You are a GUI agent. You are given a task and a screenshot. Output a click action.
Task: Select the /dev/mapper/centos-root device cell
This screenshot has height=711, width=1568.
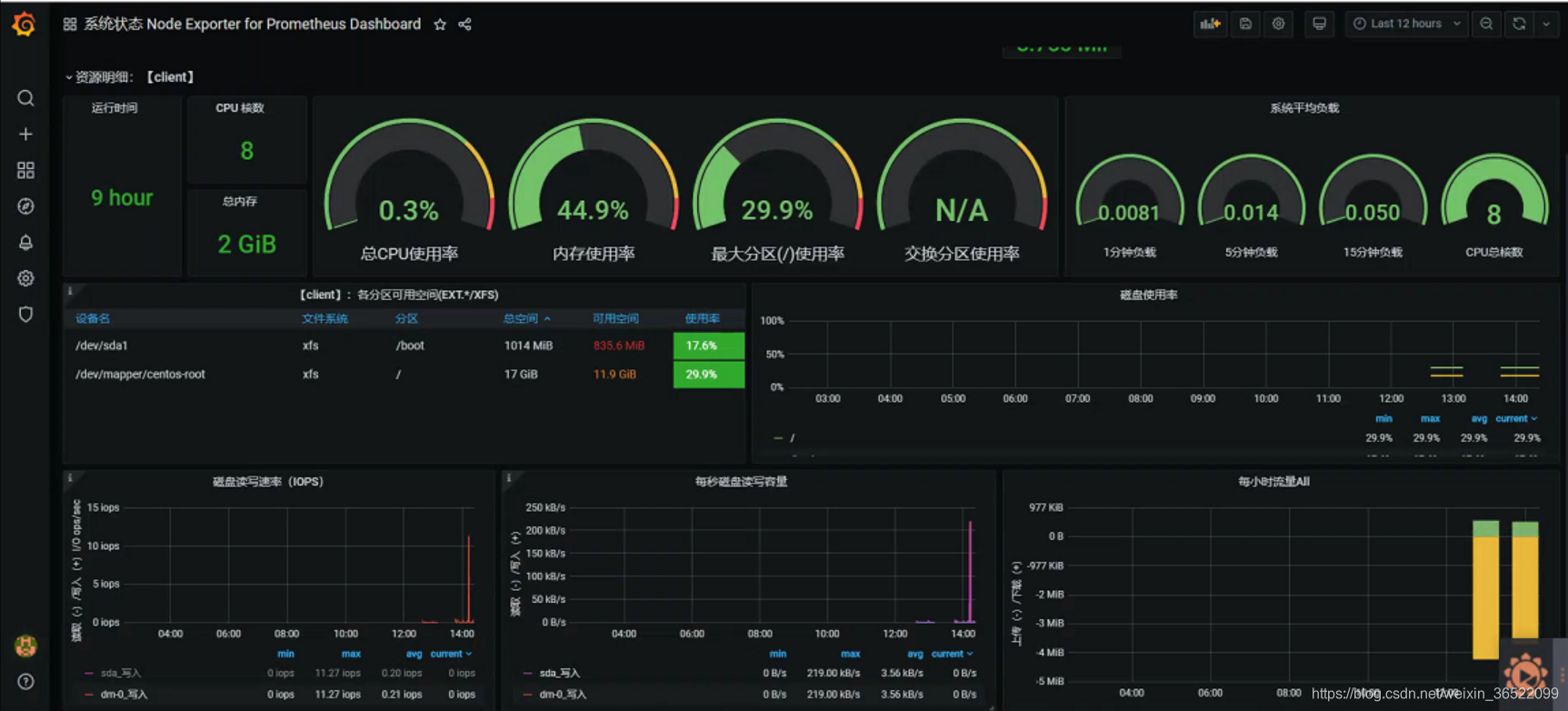point(140,374)
